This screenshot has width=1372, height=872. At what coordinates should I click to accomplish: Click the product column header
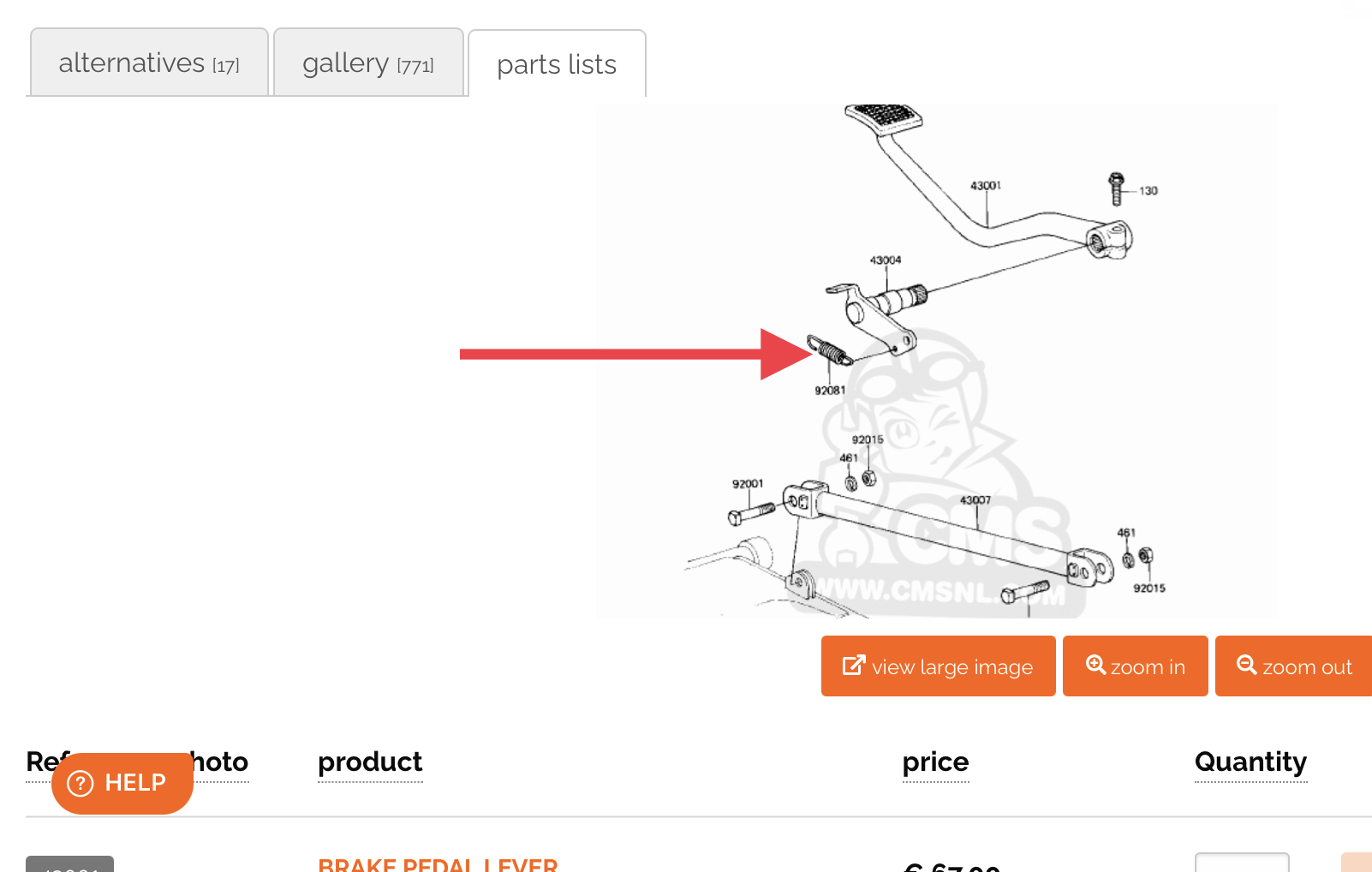click(x=370, y=762)
